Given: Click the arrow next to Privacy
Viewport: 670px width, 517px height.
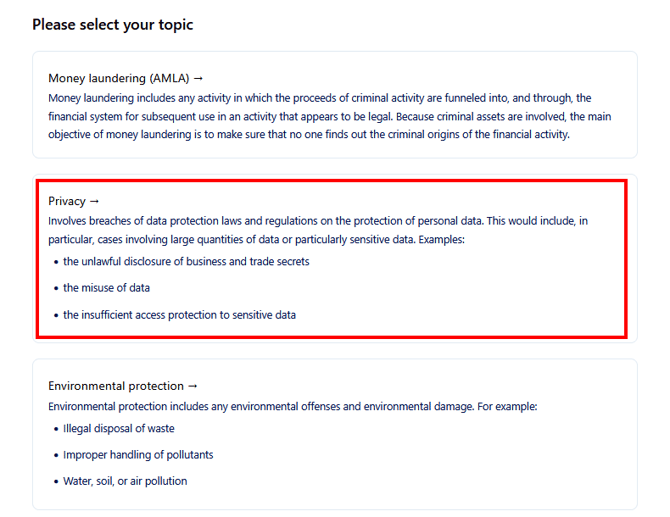Looking at the screenshot, I should click(x=94, y=201).
